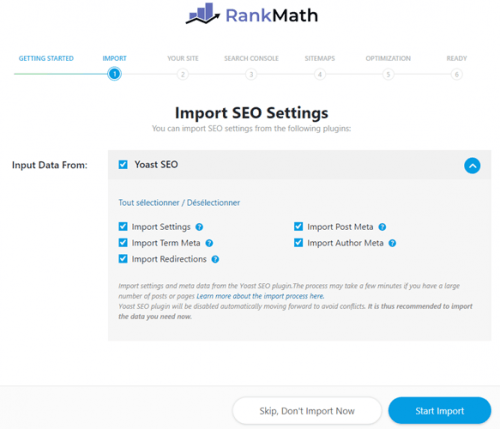This screenshot has width=500, height=429.
Task: Open help tooltip for Import Settings
Action: coord(199,227)
